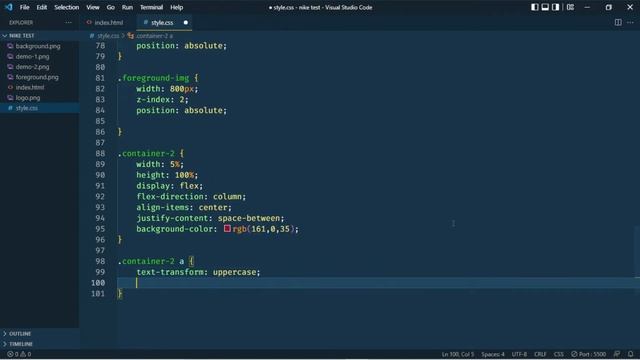Image resolution: width=640 pixels, height=360 pixels.
Task: Click the .container-2 a selector
Action: (151, 261)
